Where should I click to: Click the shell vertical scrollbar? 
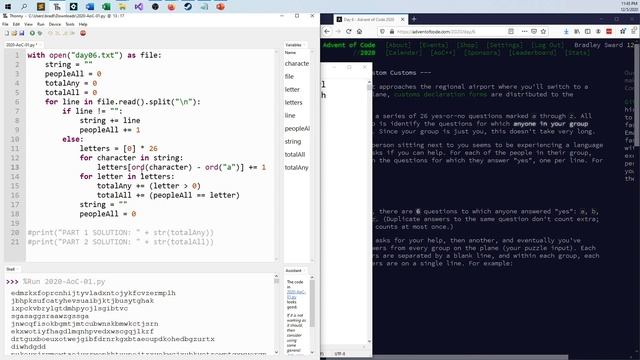click(276, 314)
